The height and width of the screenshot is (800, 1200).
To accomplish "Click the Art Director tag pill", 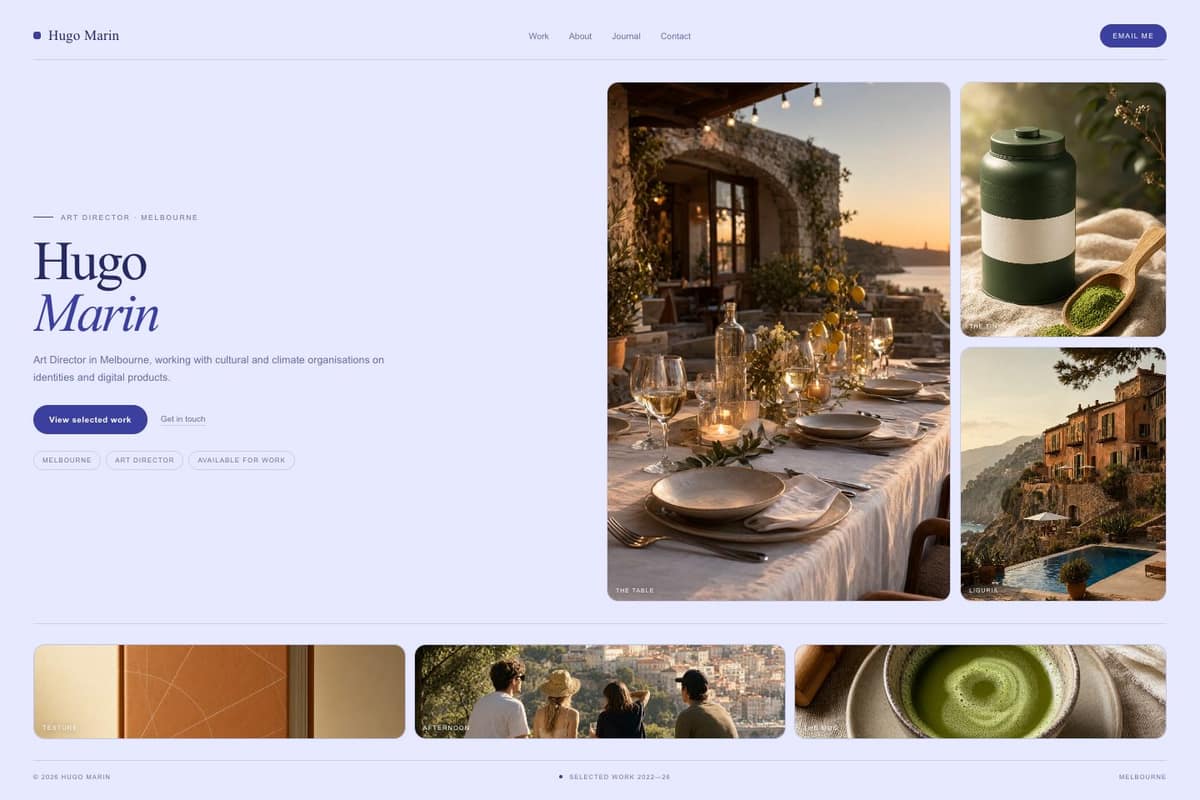I will pyautogui.click(x=144, y=460).
